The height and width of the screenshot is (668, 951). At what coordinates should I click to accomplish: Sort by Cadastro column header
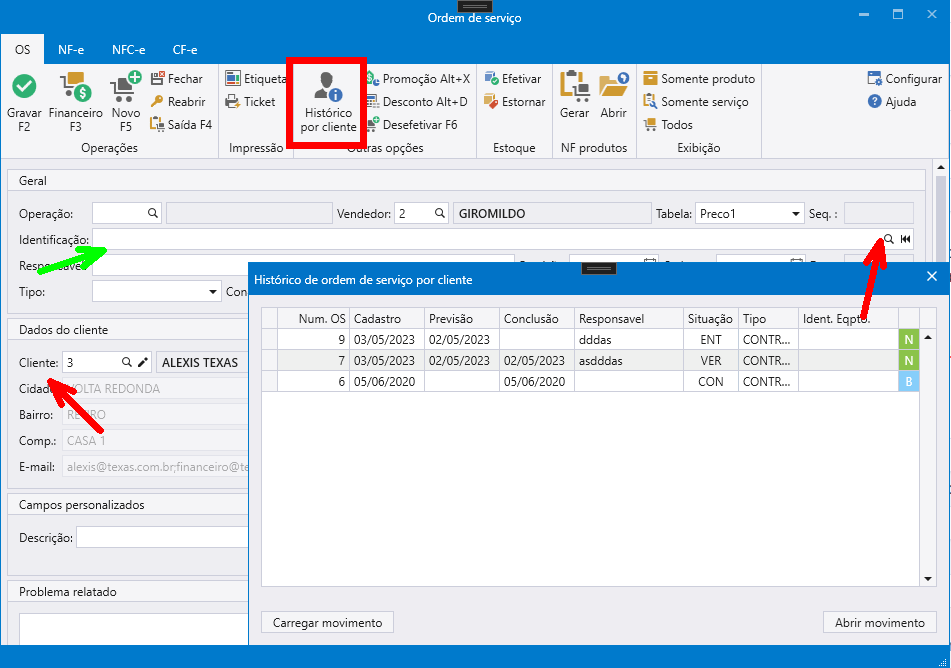386,319
